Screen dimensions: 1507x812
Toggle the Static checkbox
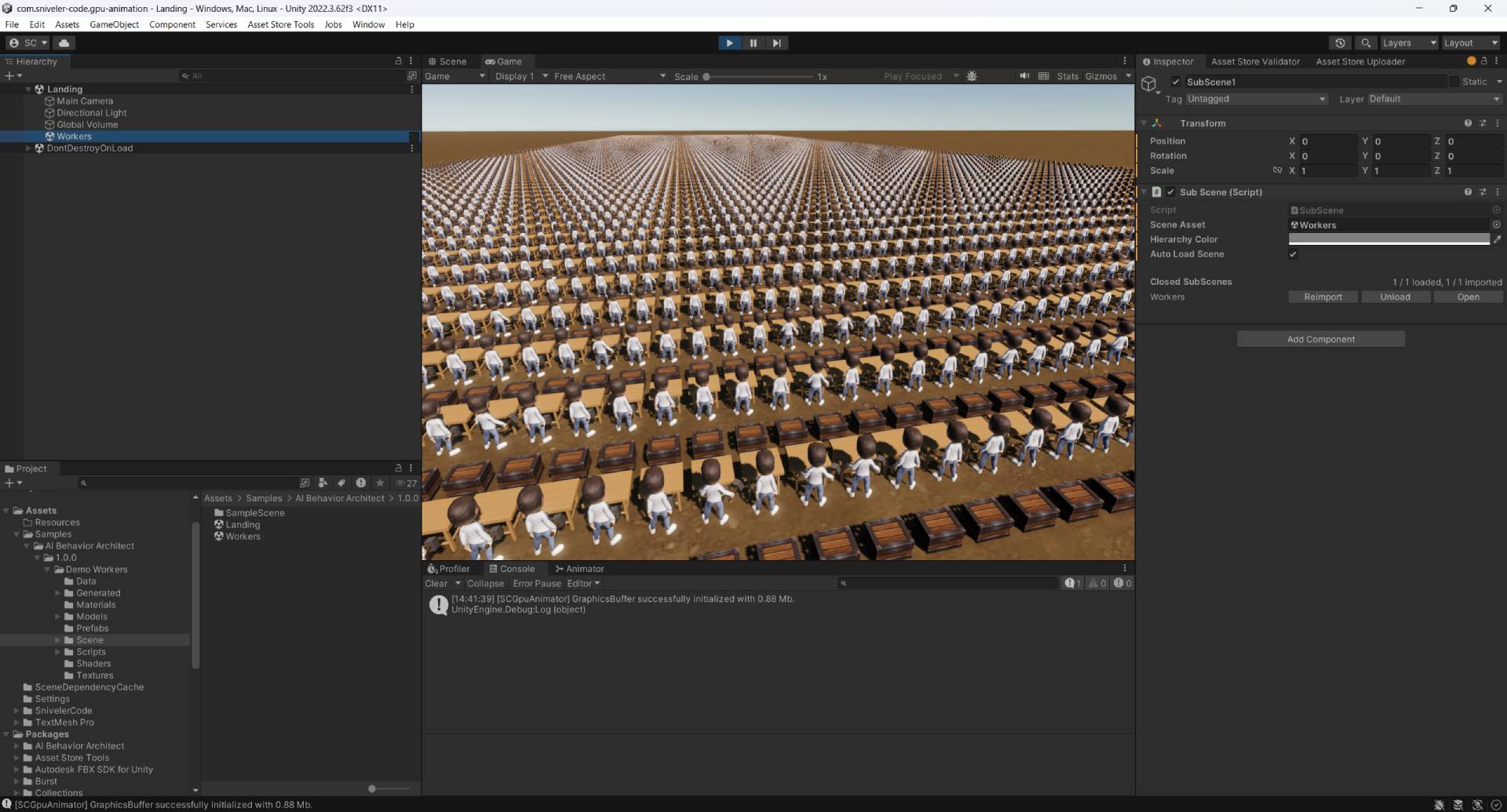1454,82
